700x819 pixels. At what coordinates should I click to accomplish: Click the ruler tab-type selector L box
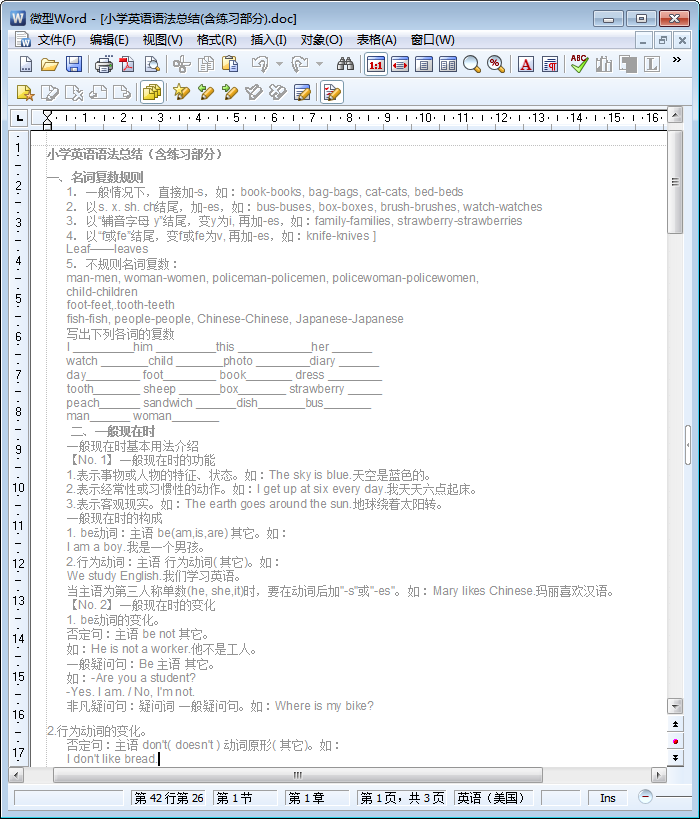(x=19, y=118)
